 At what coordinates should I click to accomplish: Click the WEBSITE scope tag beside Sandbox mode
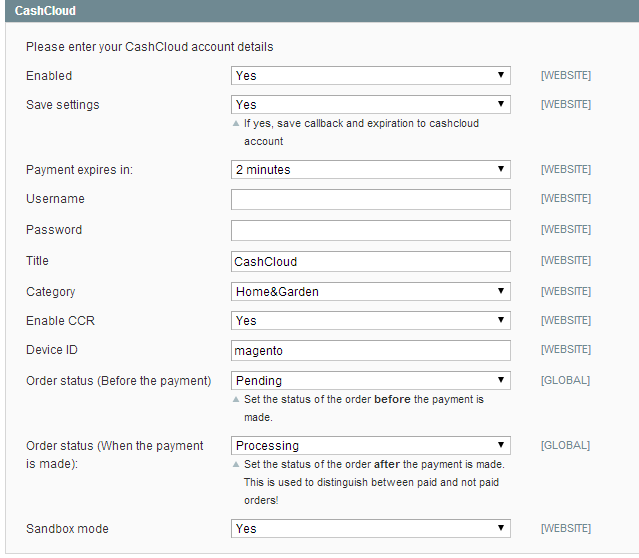click(x=566, y=528)
